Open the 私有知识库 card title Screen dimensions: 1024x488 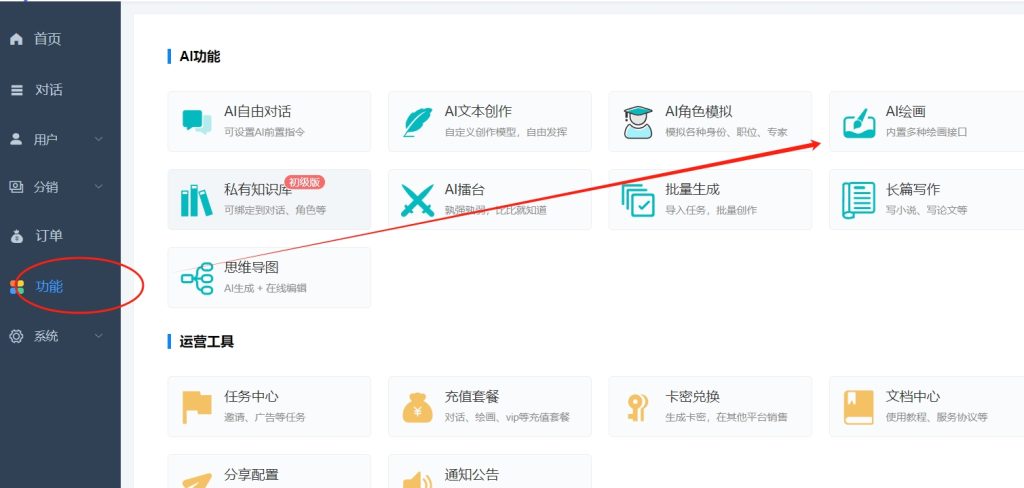(257, 189)
